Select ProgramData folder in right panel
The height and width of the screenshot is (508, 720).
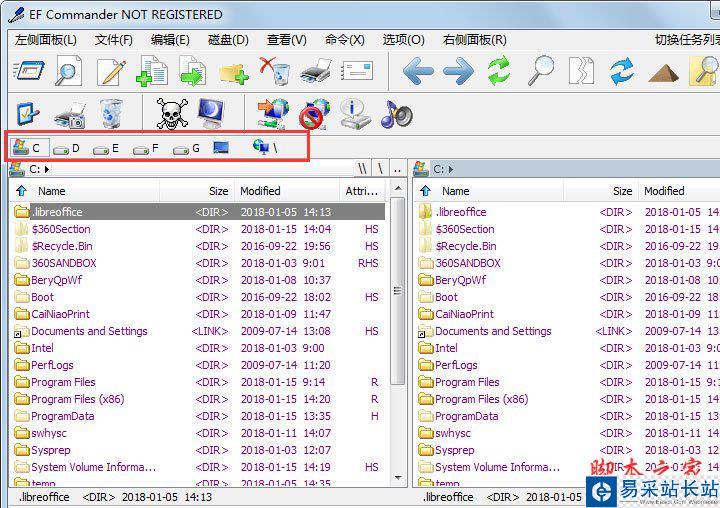(568, 416)
